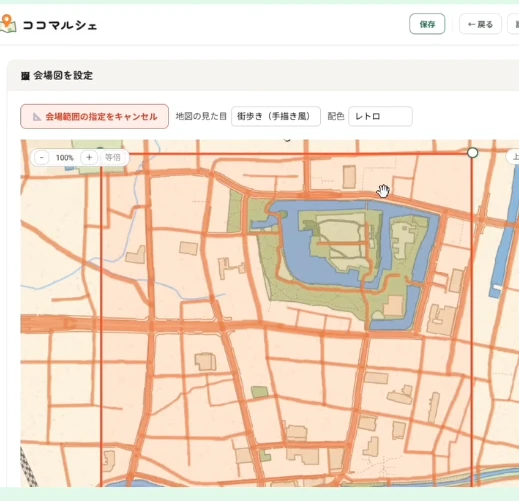The height and width of the screenshot is (501, 519).
Task: Click the ココマルシェ title text
Action: [60, 25]
